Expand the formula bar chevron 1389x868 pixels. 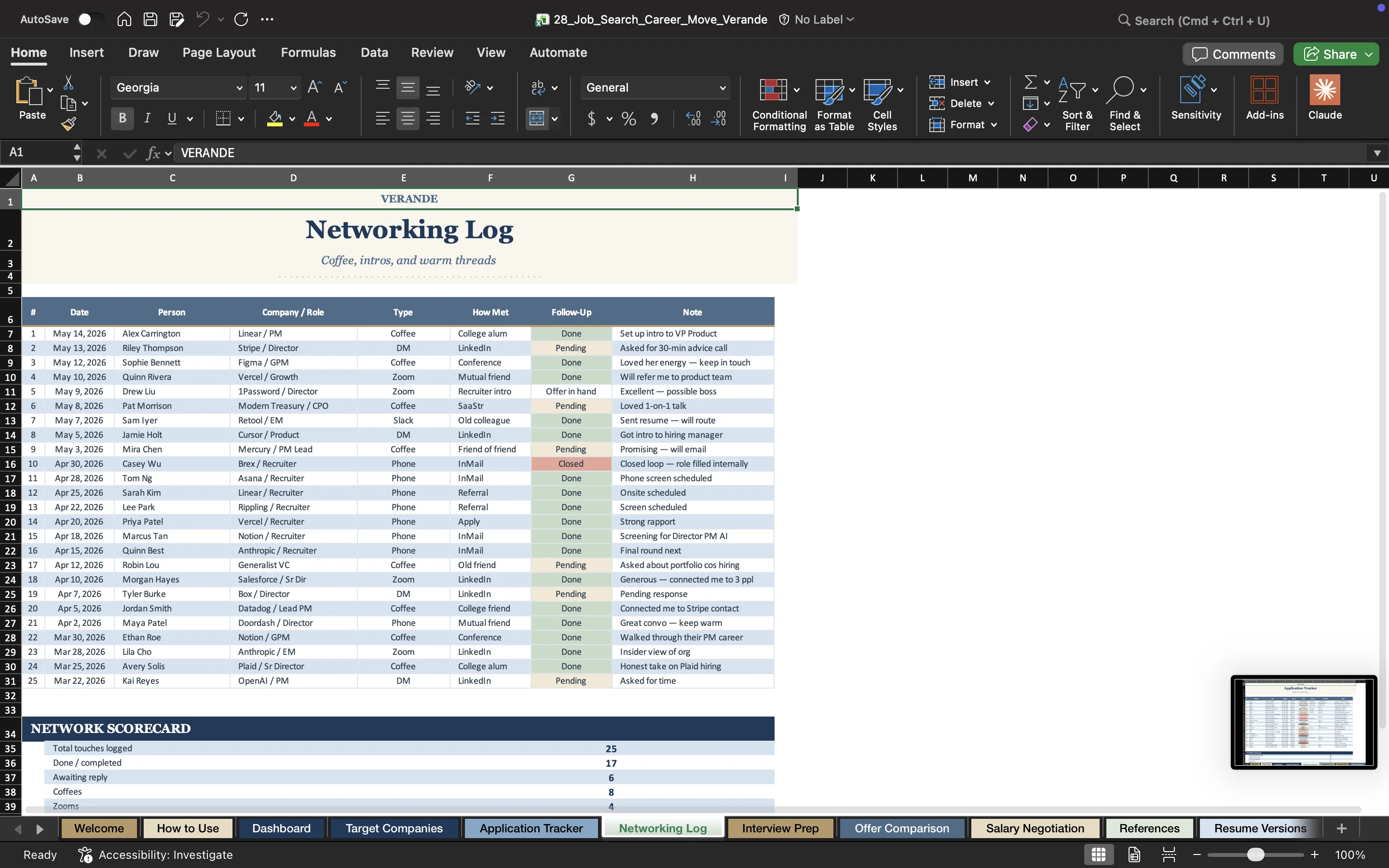[1377, 153]
